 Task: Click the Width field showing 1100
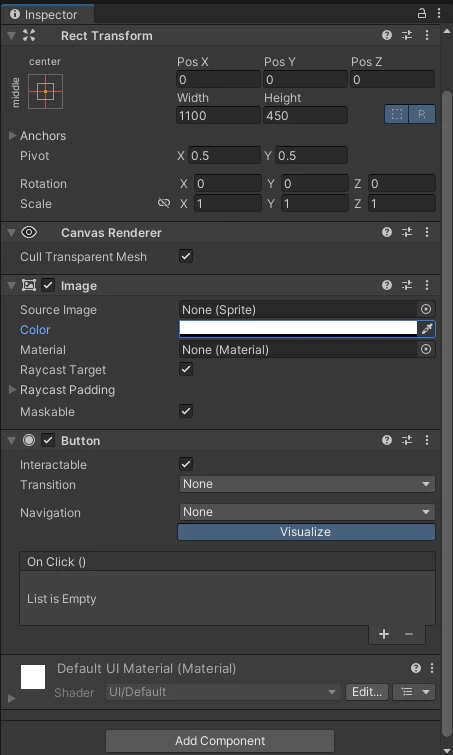pyautogui.click(x=219, y=116)
